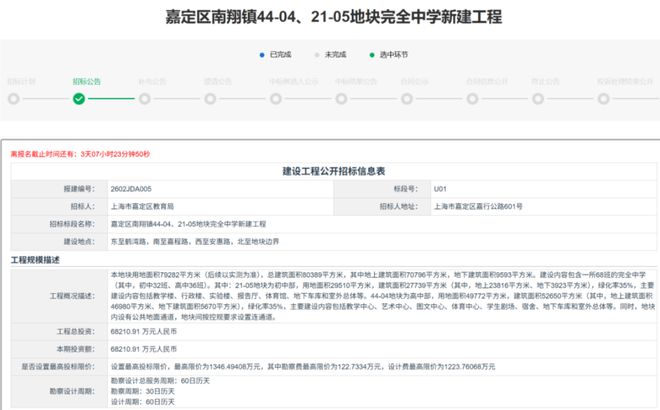Open the 招标公告 step label
This screenshot has height=410, width=660.
pyautogui.click(x=86, y=81)
